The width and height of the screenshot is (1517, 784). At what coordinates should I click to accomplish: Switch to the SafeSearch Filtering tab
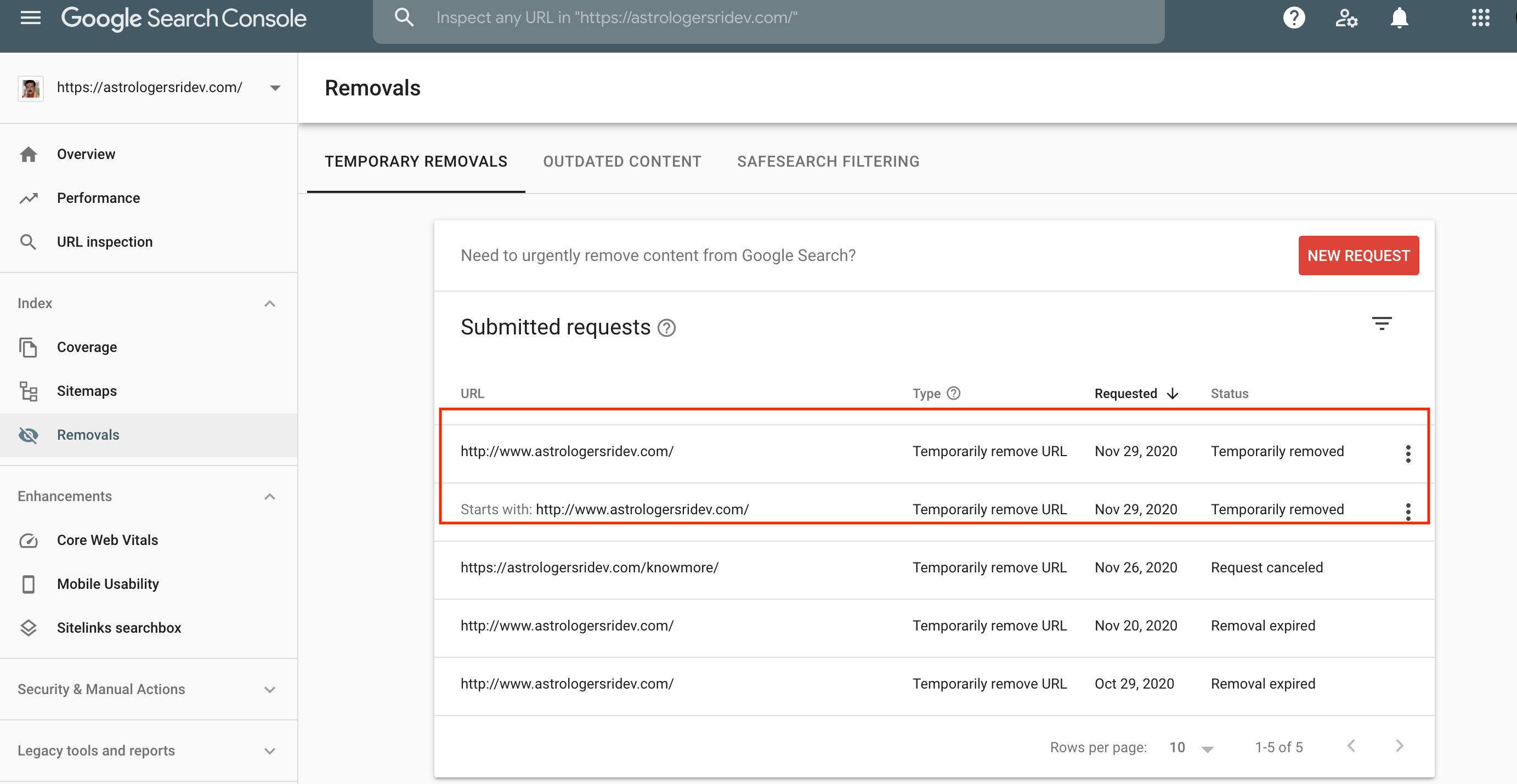click(828, 161)
